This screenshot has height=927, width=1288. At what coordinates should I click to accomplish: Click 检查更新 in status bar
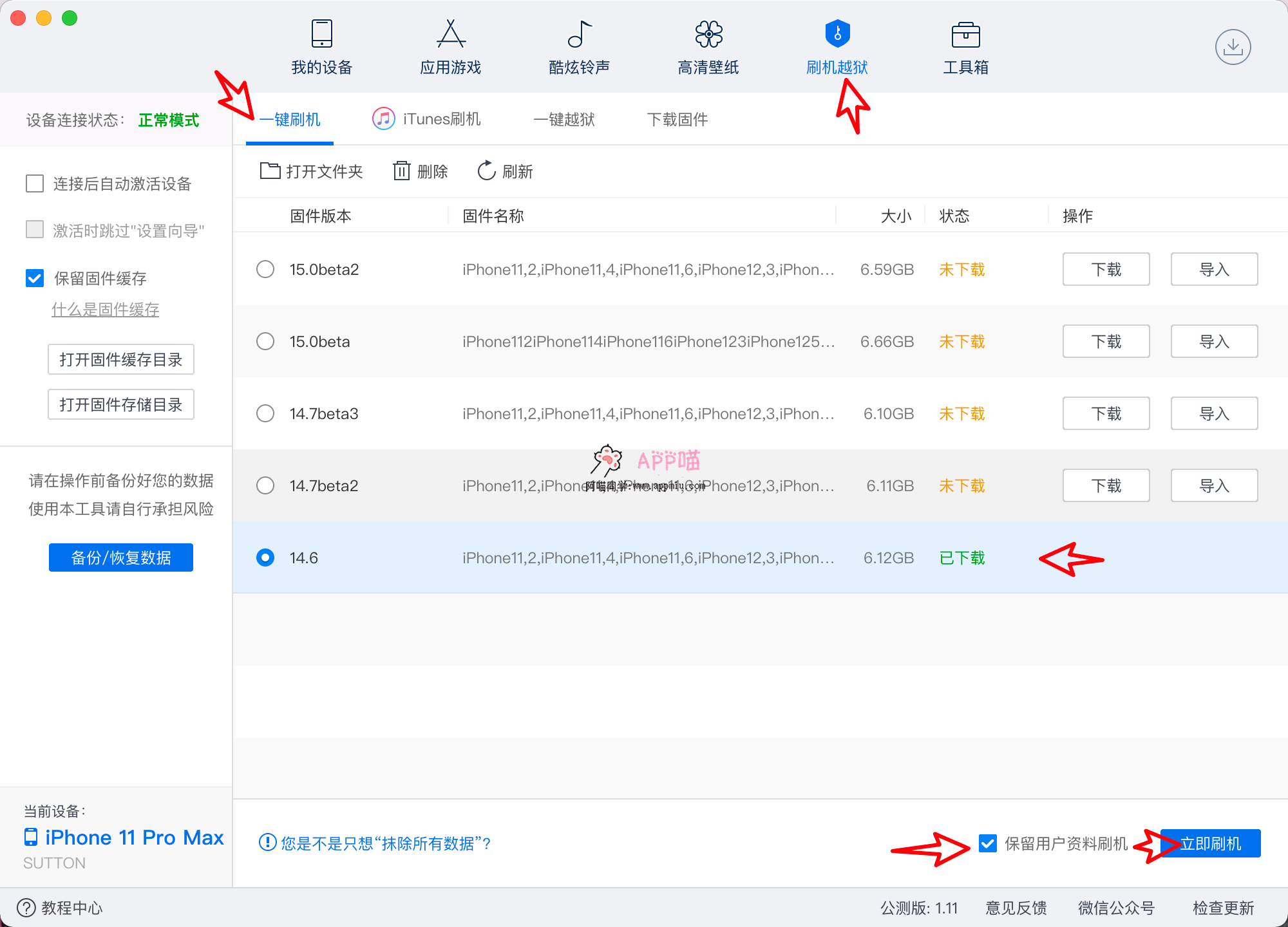(1224, 908)
